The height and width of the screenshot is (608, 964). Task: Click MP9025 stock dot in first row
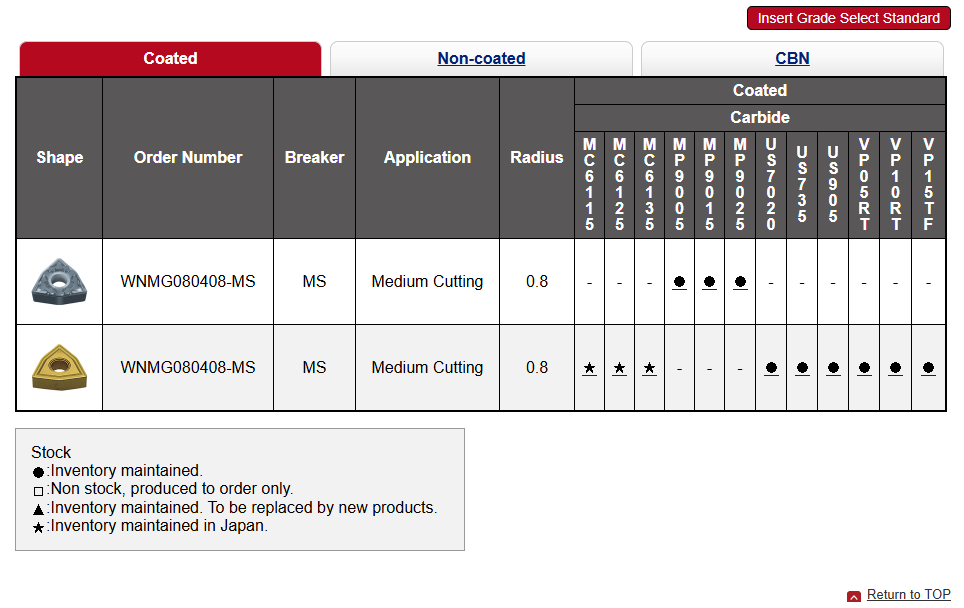[x=740, y=282]
